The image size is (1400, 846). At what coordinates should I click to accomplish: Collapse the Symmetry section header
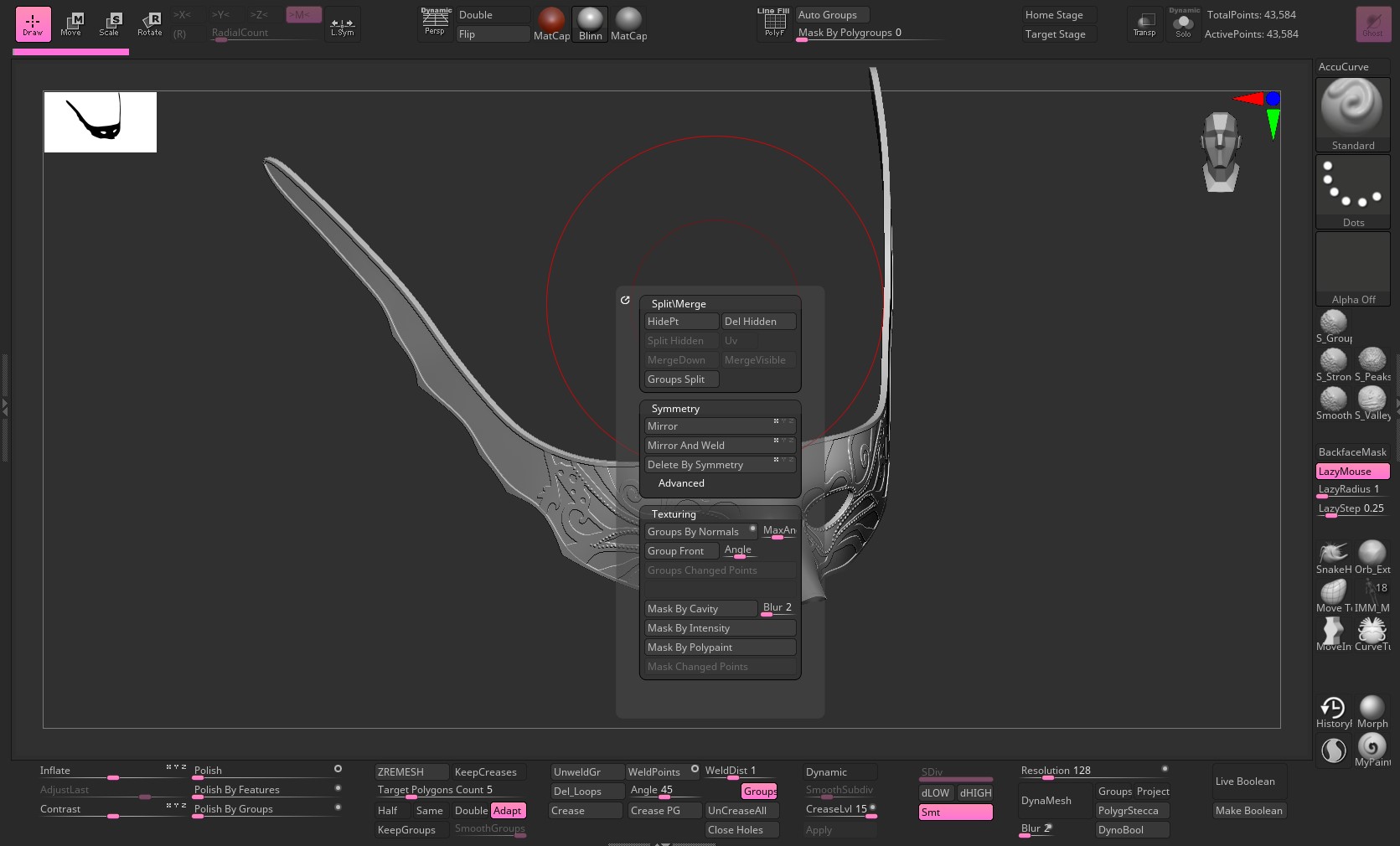tap(675, 409)
